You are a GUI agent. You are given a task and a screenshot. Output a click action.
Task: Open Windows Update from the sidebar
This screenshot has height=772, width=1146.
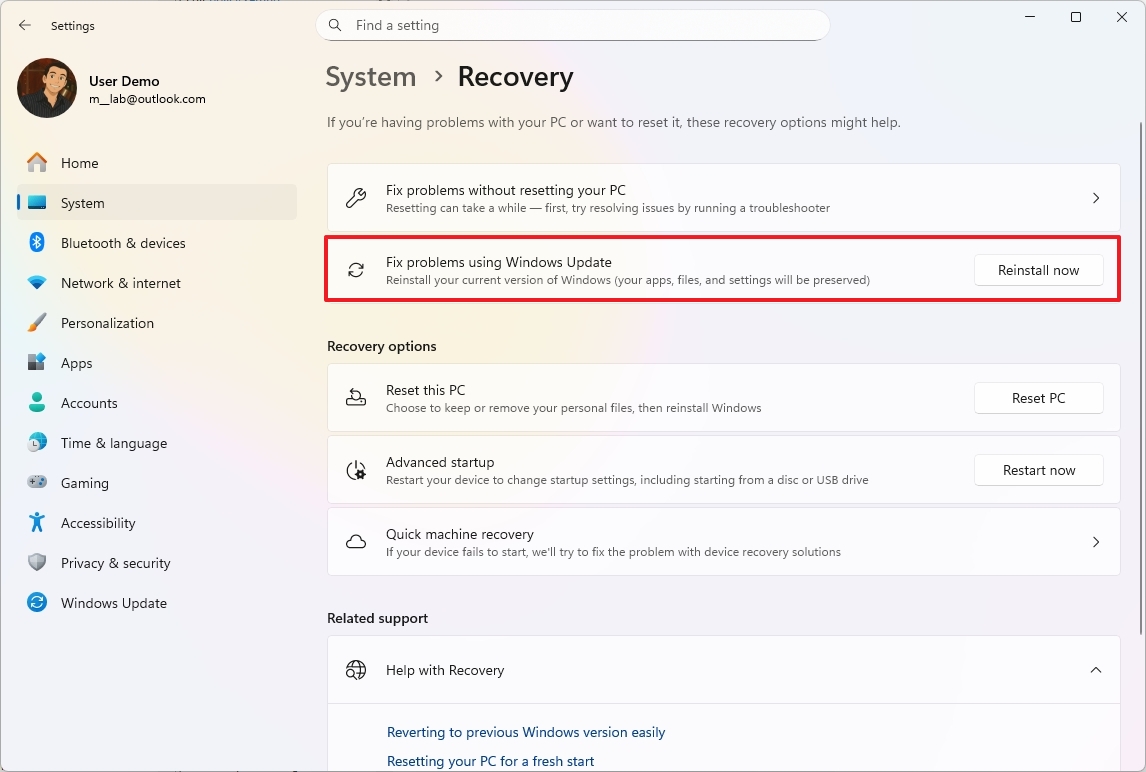(x=114, y=603)
